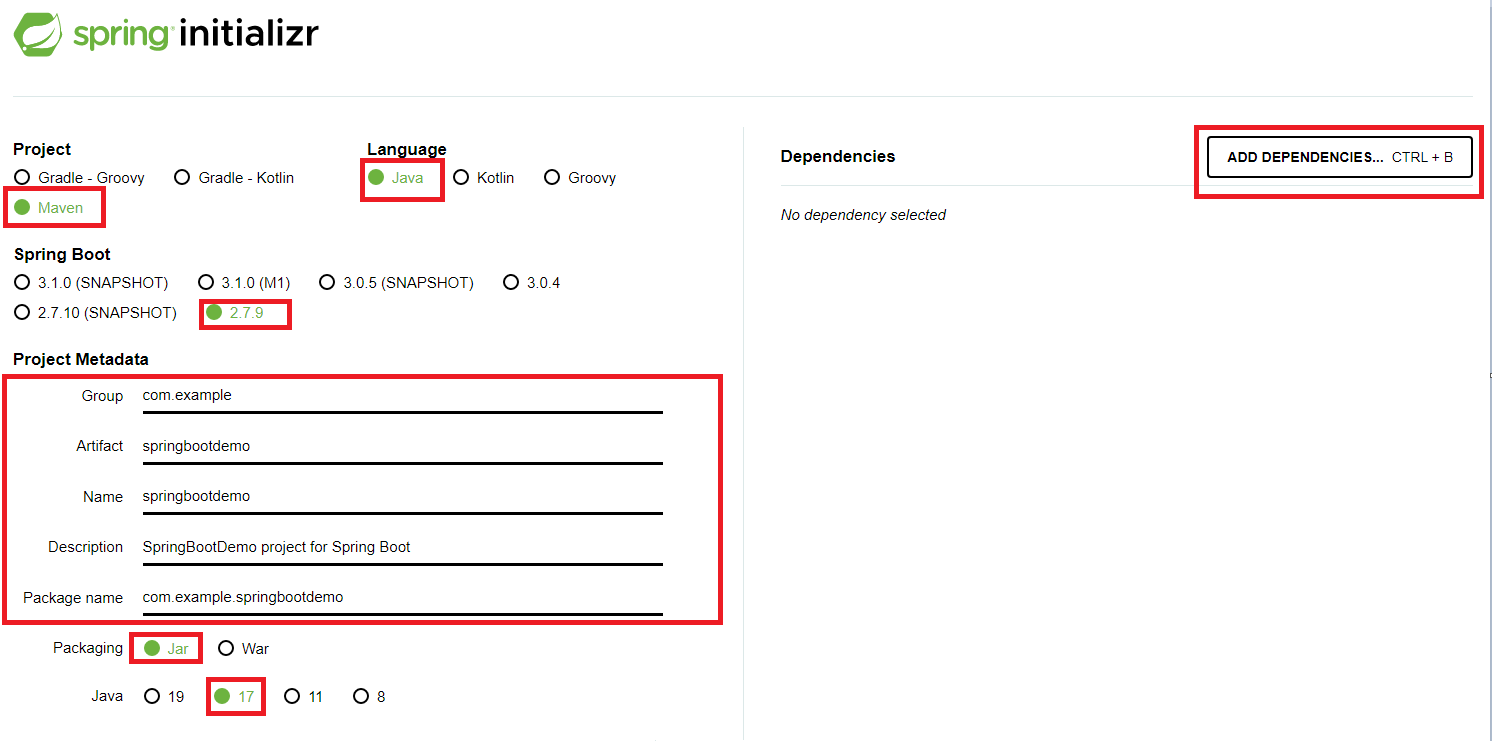Select Gradle - Groovy project type
The height and width of the screenshot is (741, 1492).
coord(79,178)
